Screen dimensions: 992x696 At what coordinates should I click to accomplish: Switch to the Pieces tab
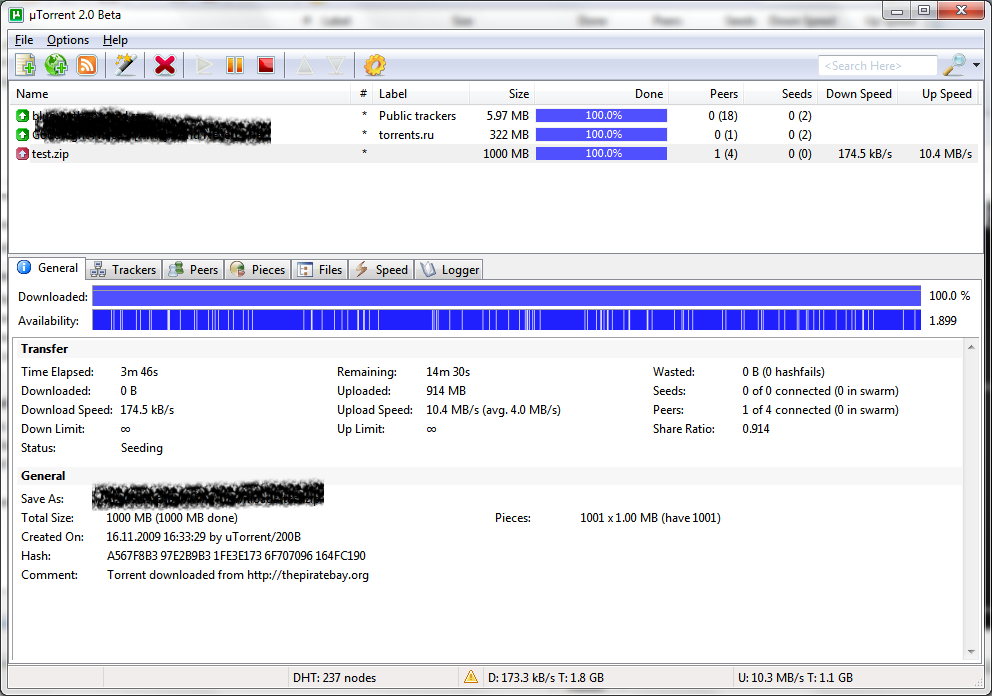point(258,270)
